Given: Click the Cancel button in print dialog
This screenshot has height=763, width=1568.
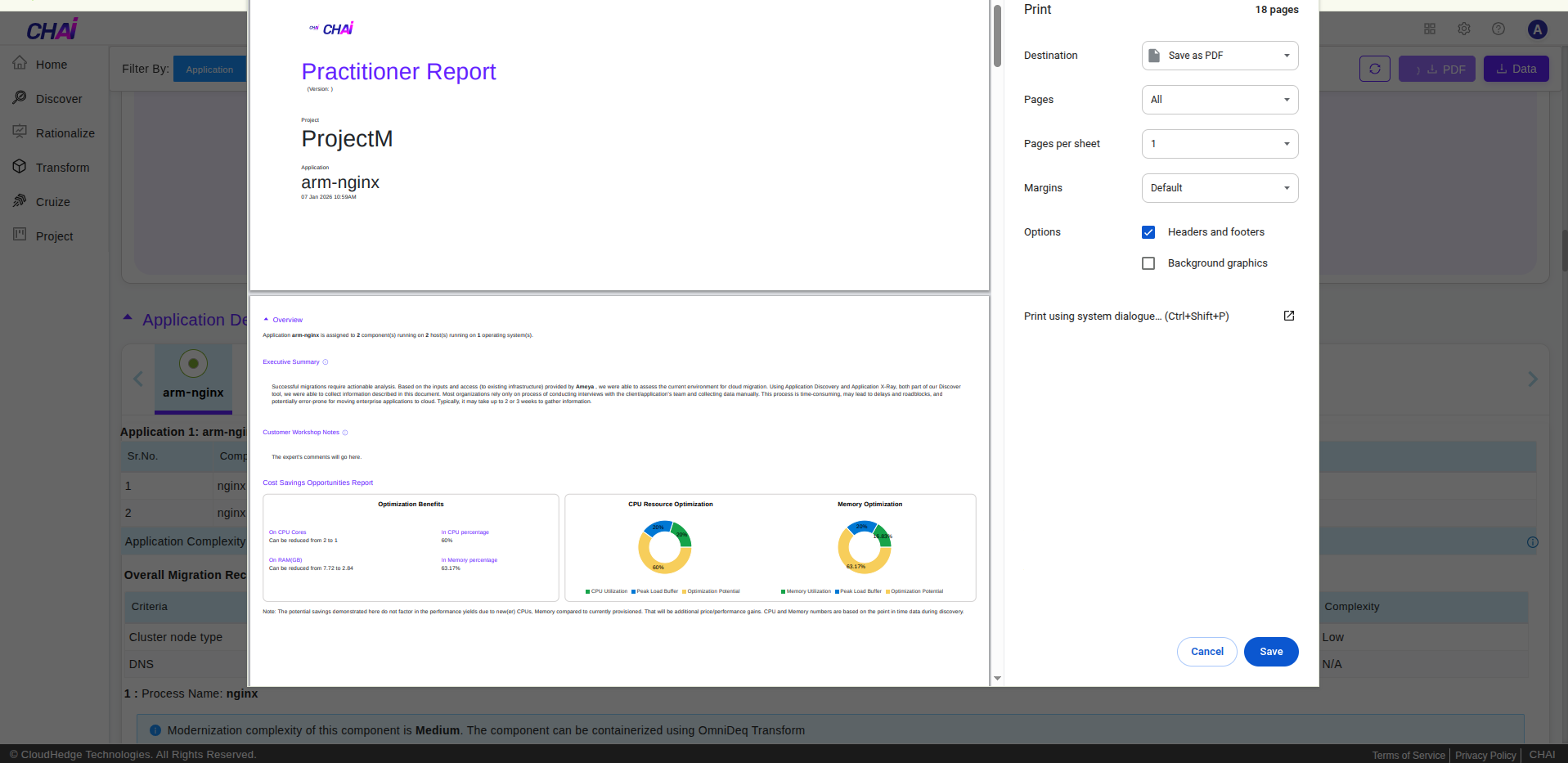Looking at the screenshot, I should pyautogui.click(x=1207, y=652).
